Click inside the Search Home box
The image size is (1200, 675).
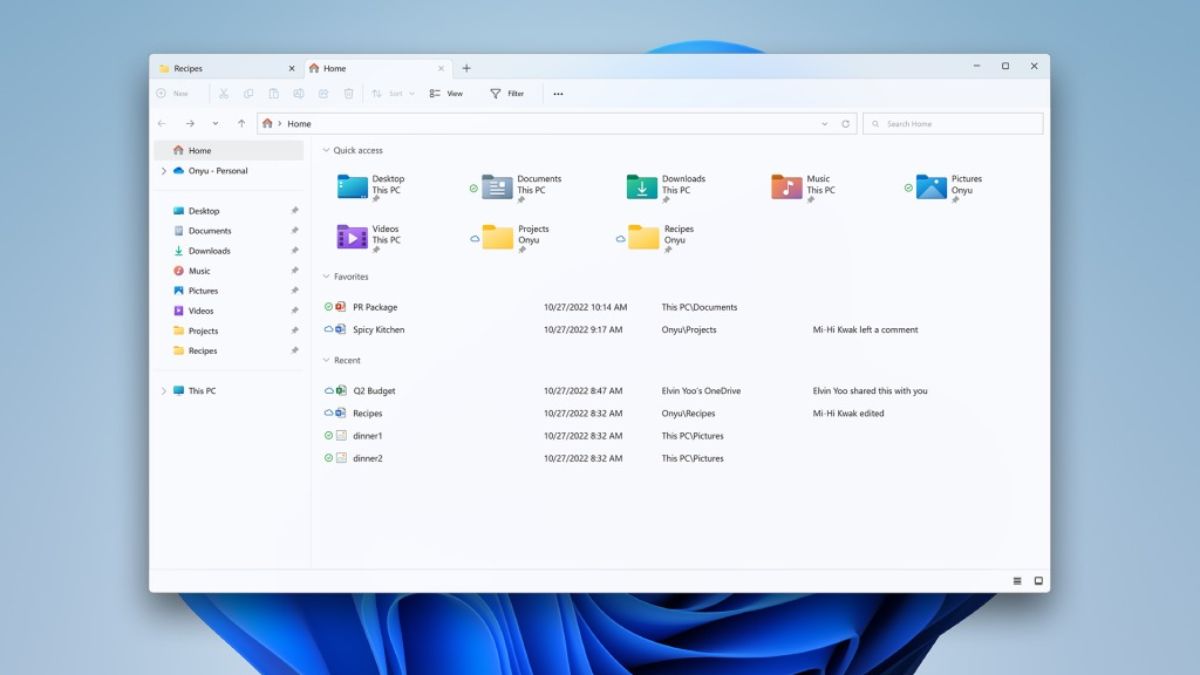[950, 123]
